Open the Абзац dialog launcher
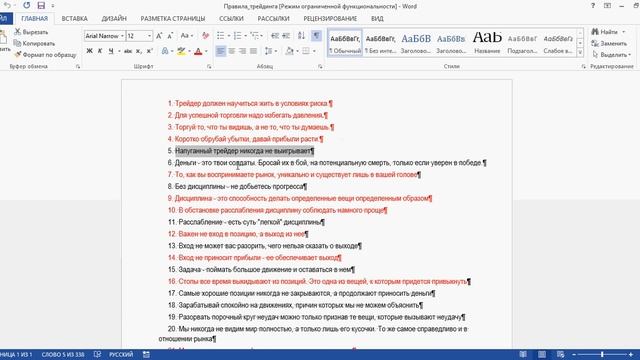Image resolution: width=640 pixels, height=360 pixels. 320,67
